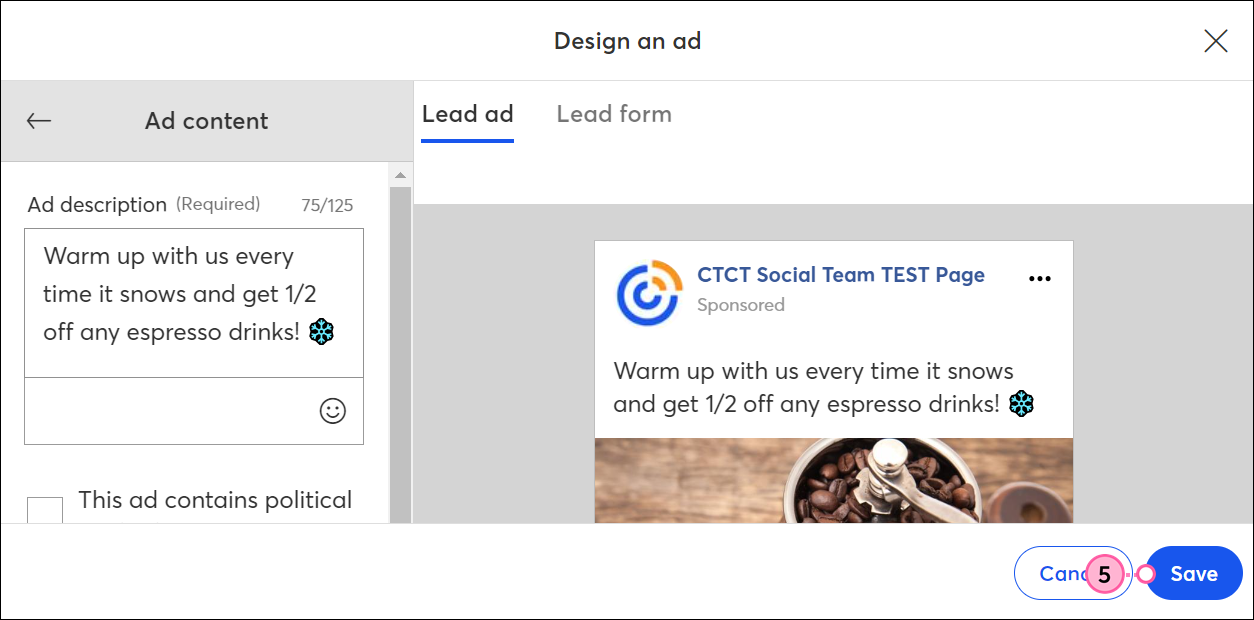Click the 'Sponsored' label in preview

741,305
